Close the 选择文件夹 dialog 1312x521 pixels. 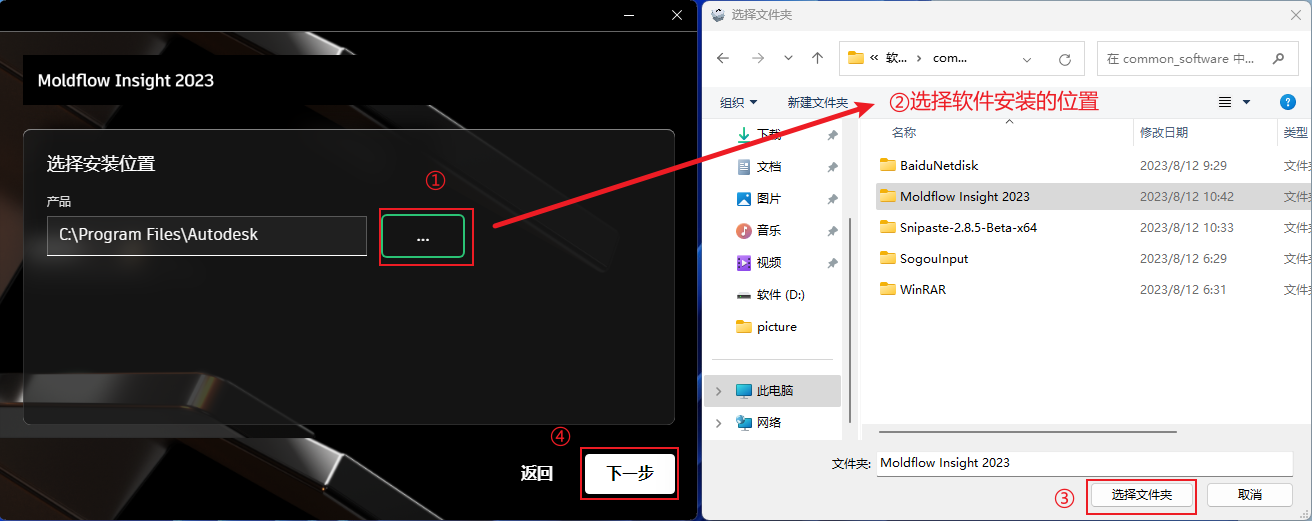point(1294,14)
